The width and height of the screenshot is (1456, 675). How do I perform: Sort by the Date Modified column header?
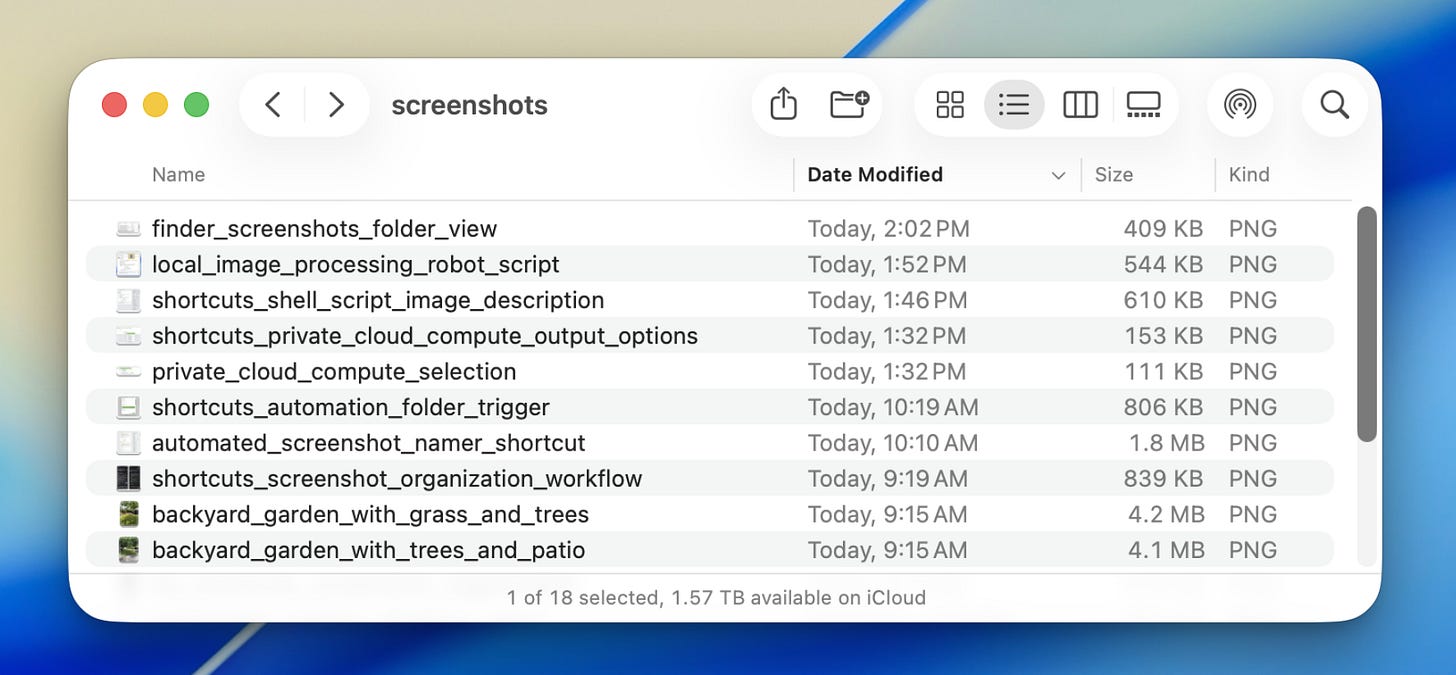coord(875,174)
